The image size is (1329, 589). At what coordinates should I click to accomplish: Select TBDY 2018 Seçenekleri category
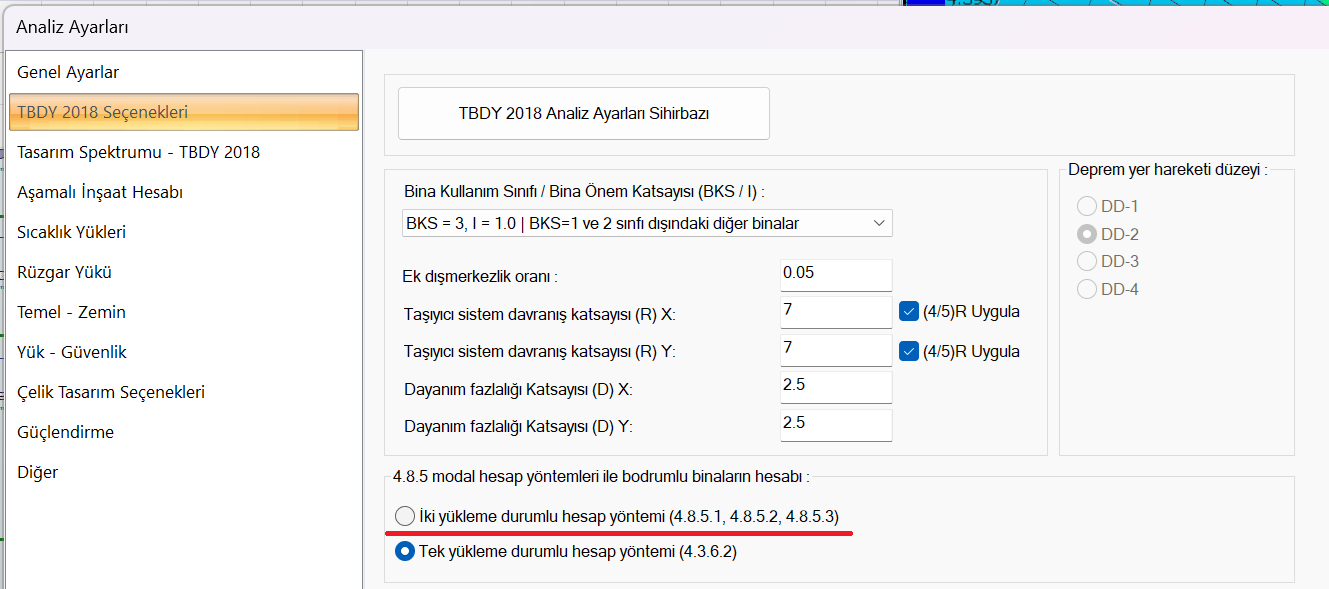pyautogui.click(x=102, y=112)
